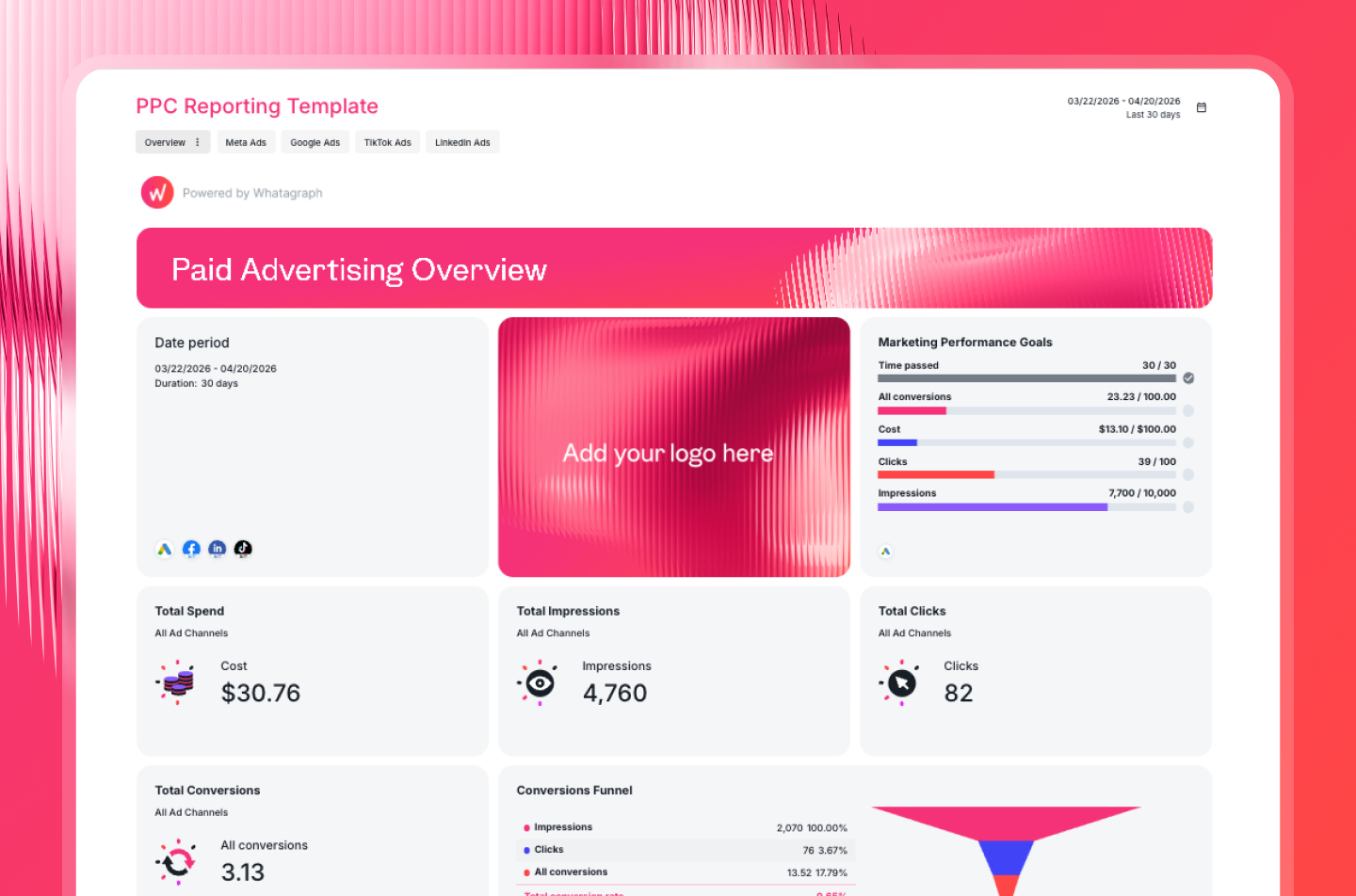Click the Powered by Whatagraph text
Screen dimensions: 1356x896
tap(252, 193)
